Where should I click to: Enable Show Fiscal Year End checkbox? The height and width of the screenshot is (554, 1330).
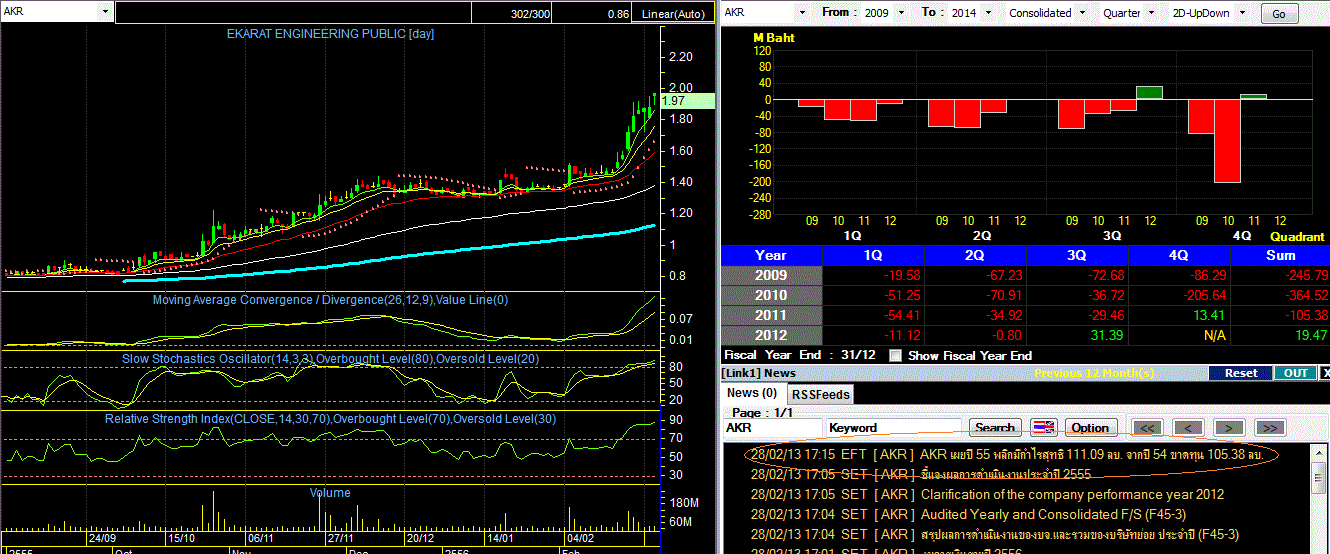tap(895, 356)
